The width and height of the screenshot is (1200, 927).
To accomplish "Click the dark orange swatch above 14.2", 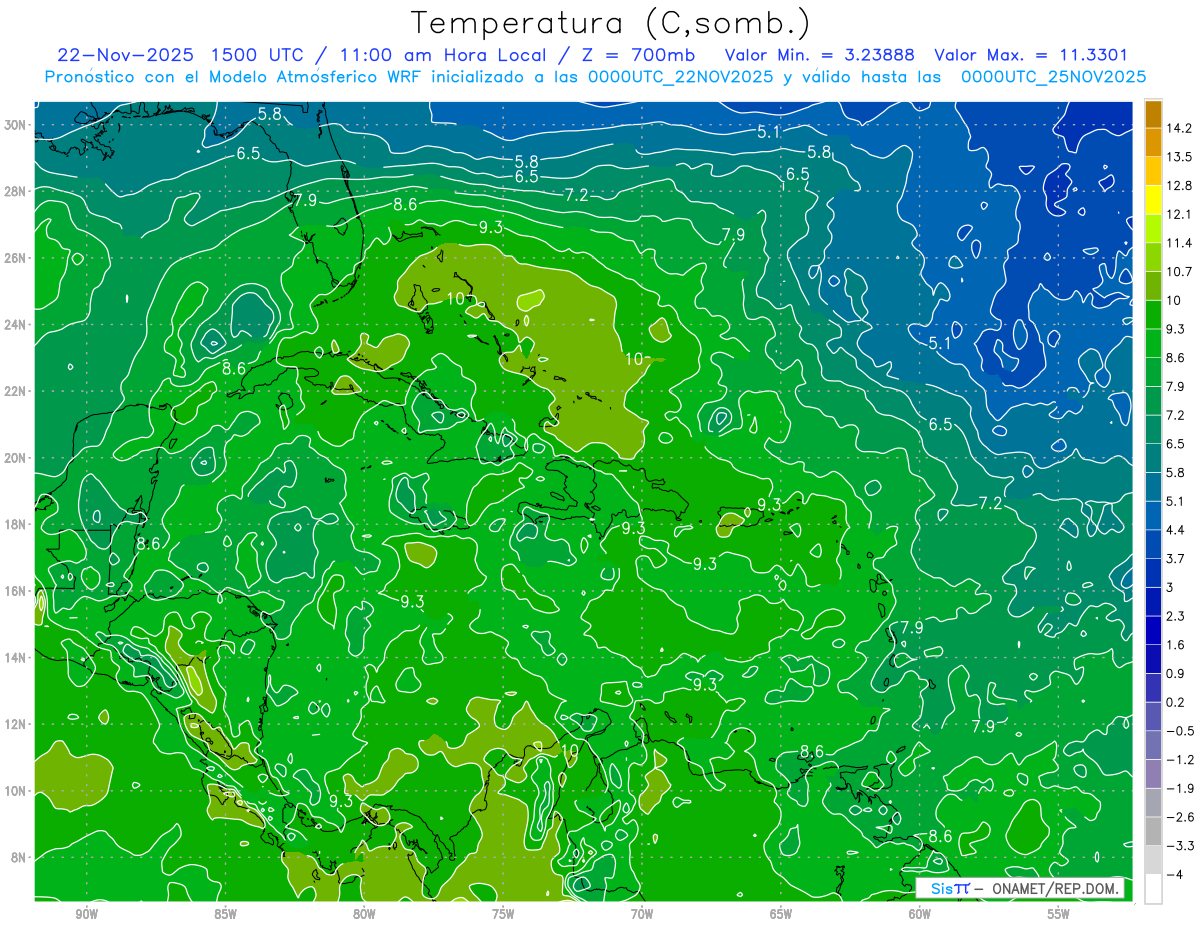I will click(x=1153, y=114).
